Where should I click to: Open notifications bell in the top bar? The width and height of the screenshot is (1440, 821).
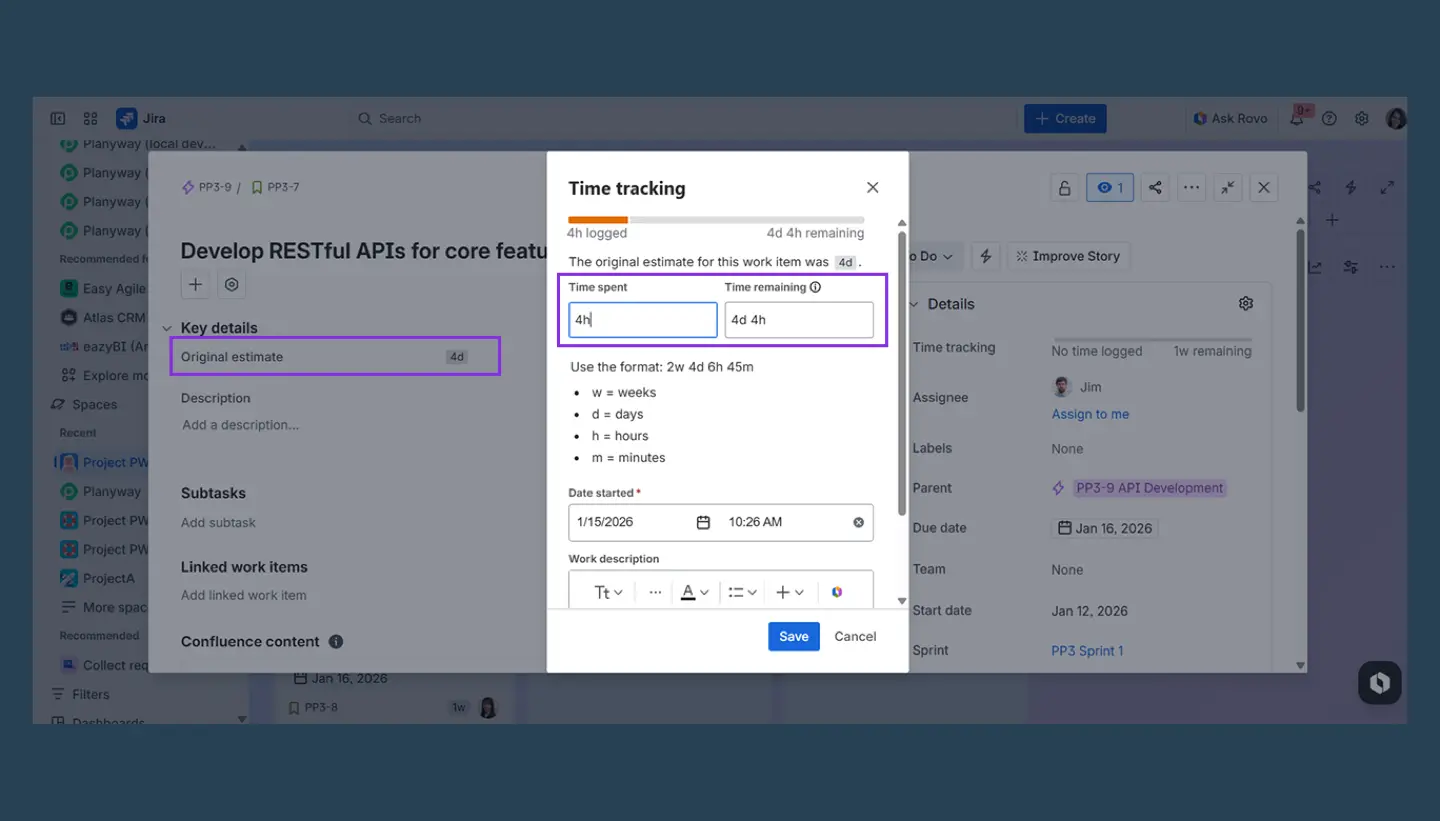pyautogui.click(x=1297, y=118)
